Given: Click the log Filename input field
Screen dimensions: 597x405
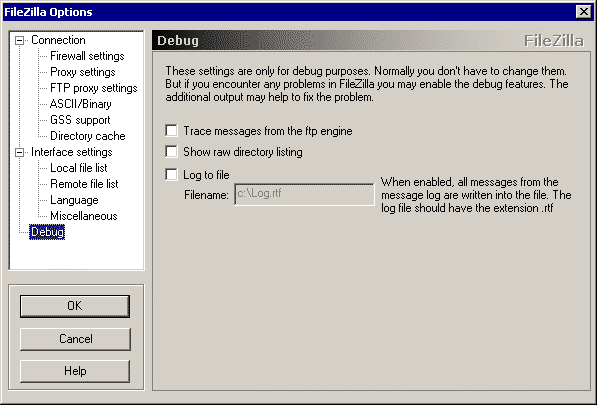Looking at the screenshot, I should coord(304,194).
